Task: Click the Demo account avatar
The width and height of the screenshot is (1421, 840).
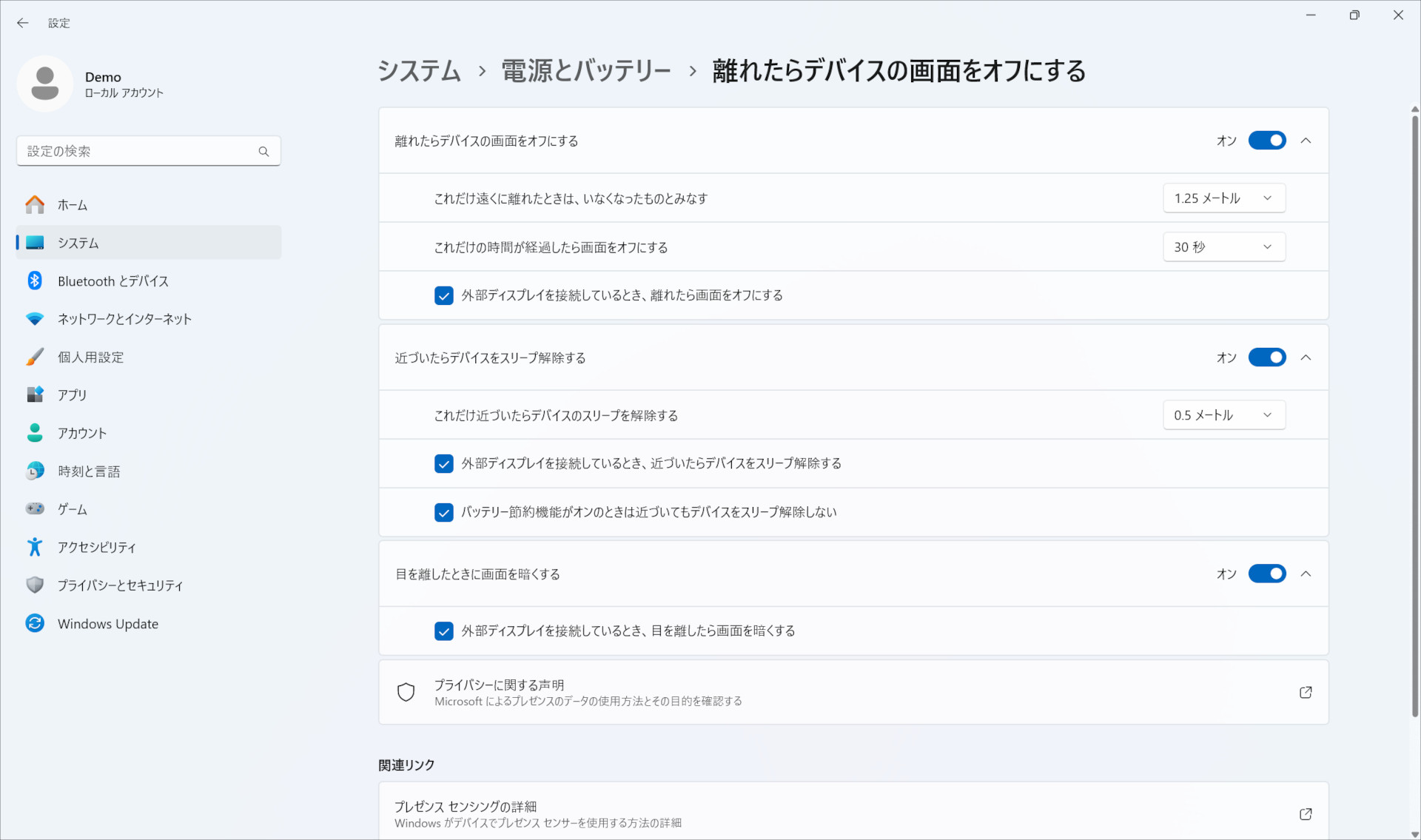Action: tap(45, 83)
